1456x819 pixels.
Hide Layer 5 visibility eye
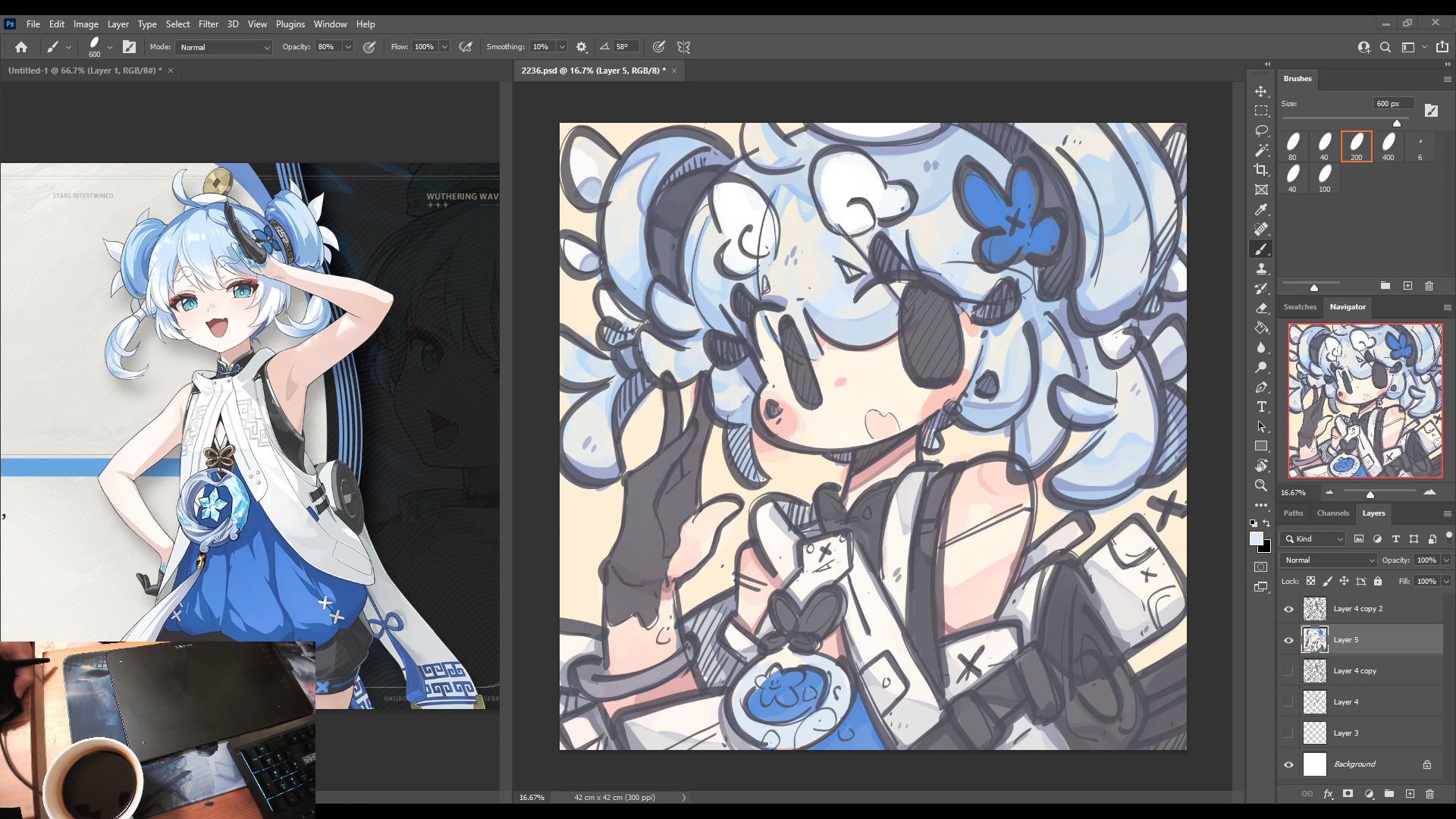pos(1288,640)
